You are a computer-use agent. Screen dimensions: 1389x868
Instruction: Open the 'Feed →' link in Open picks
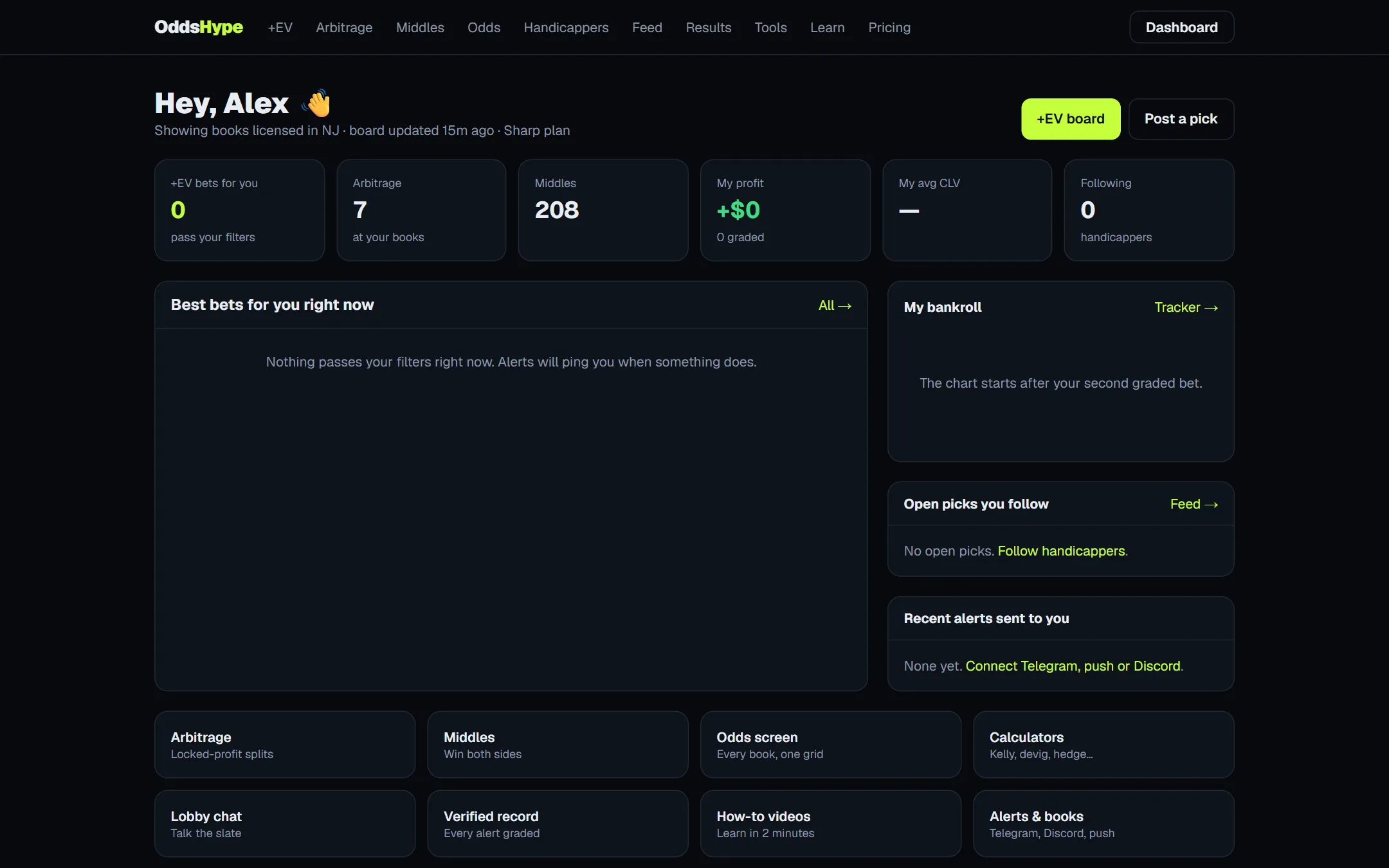coord(1194,504)
